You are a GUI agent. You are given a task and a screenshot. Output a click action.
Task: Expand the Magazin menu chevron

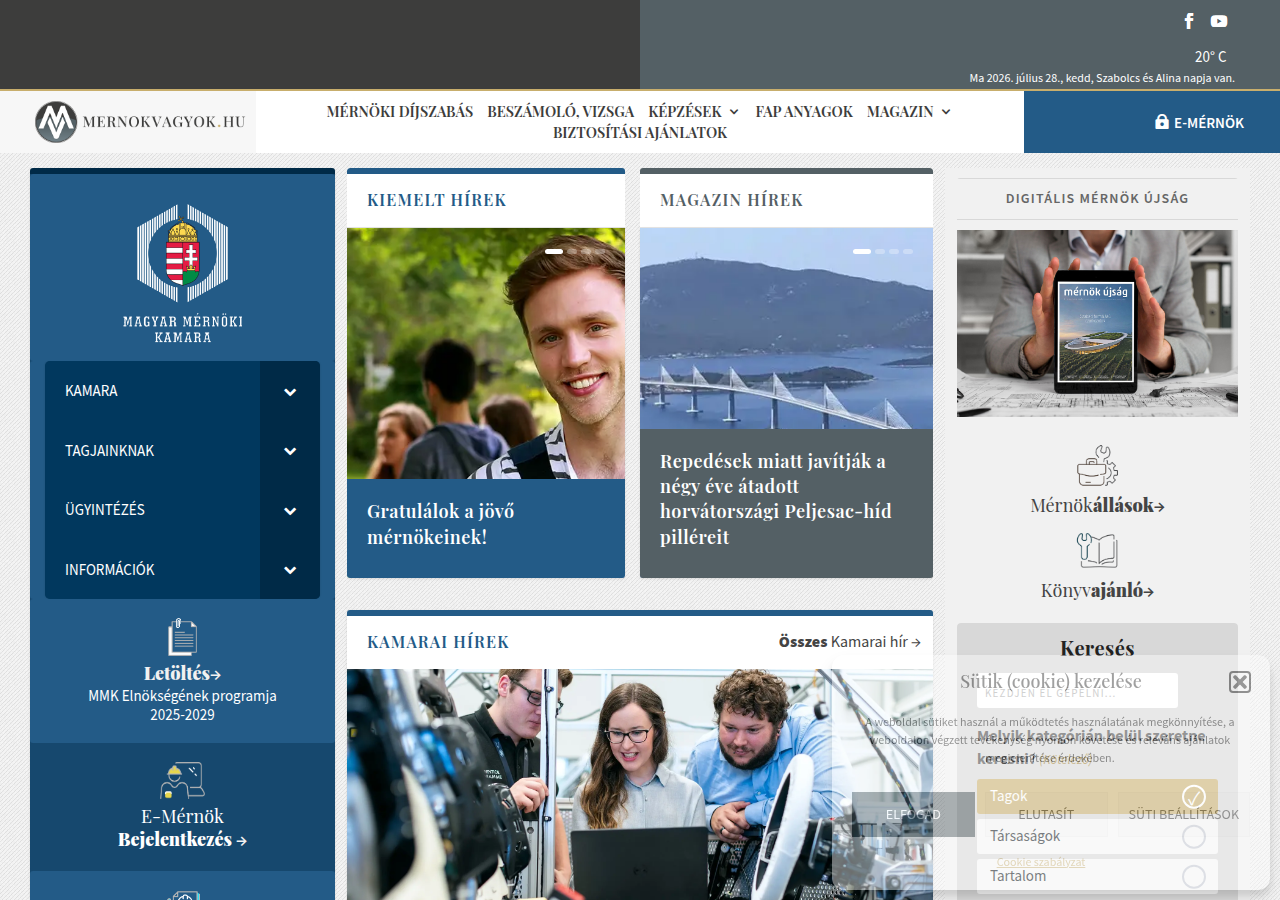coord(946,112)
